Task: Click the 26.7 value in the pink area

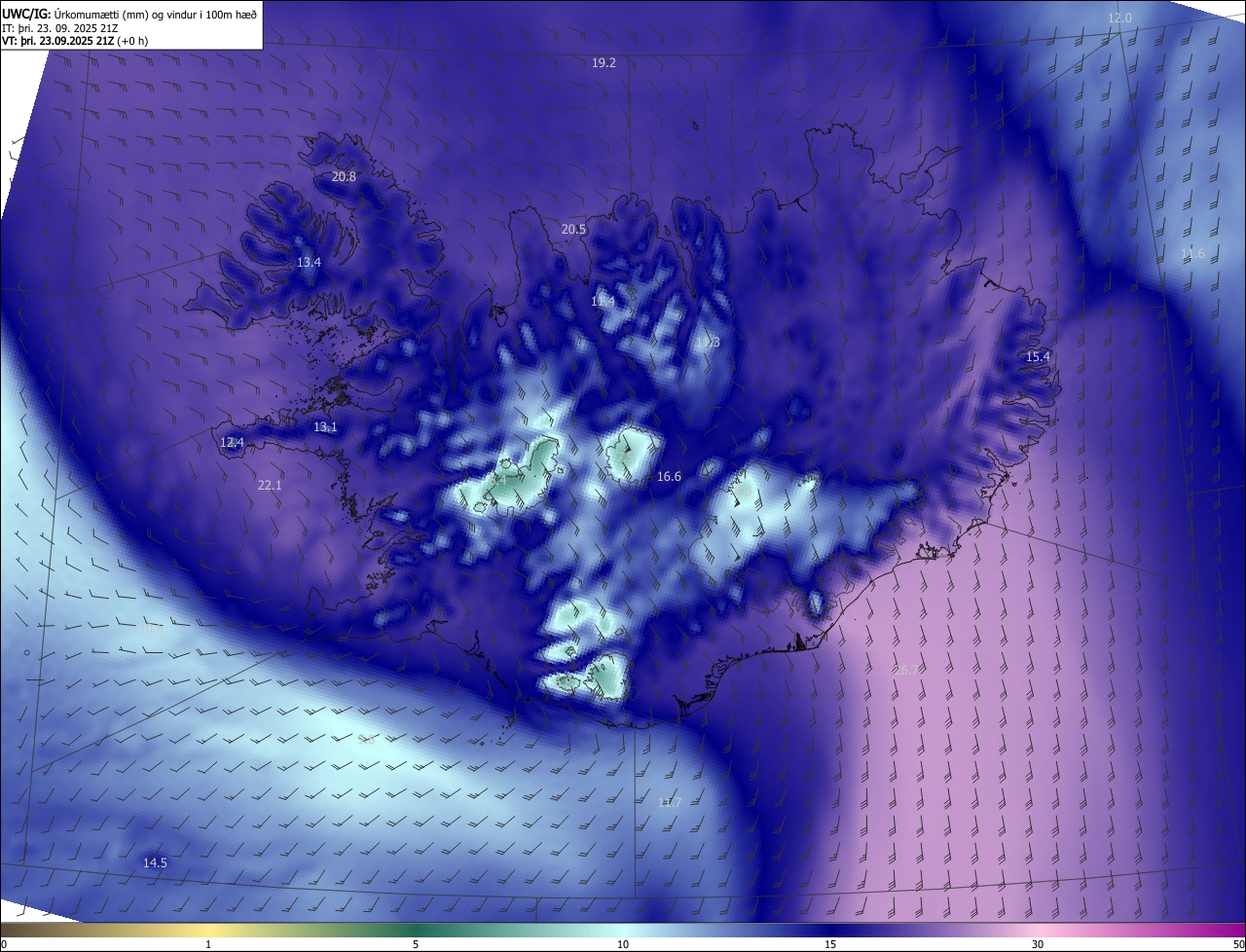Action: (905, 670)
